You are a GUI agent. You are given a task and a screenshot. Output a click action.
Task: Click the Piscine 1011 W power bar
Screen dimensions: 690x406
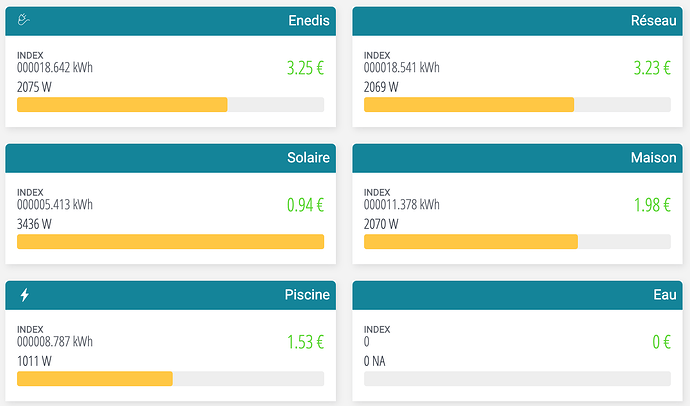170,379
